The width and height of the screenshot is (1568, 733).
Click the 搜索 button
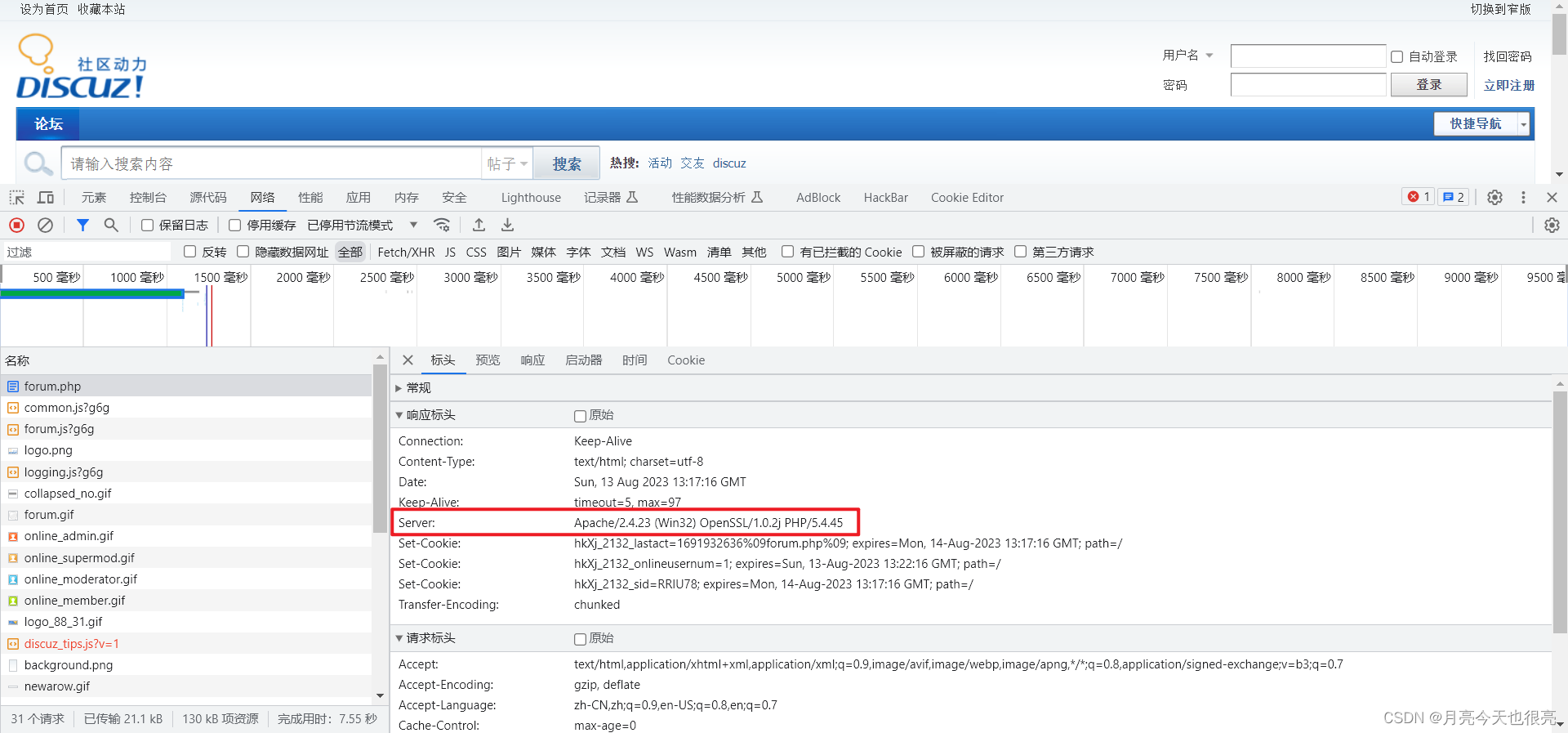pos(567,163)
